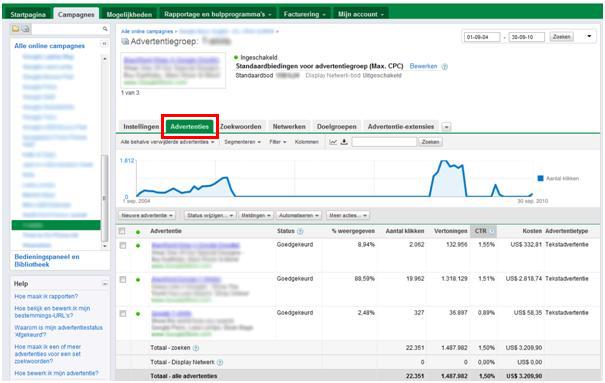This screenshot has height=383, width=605.
Task: Click status dot of ad with 327 clicks
Action: pyautogui.click(x=138, y=314)
